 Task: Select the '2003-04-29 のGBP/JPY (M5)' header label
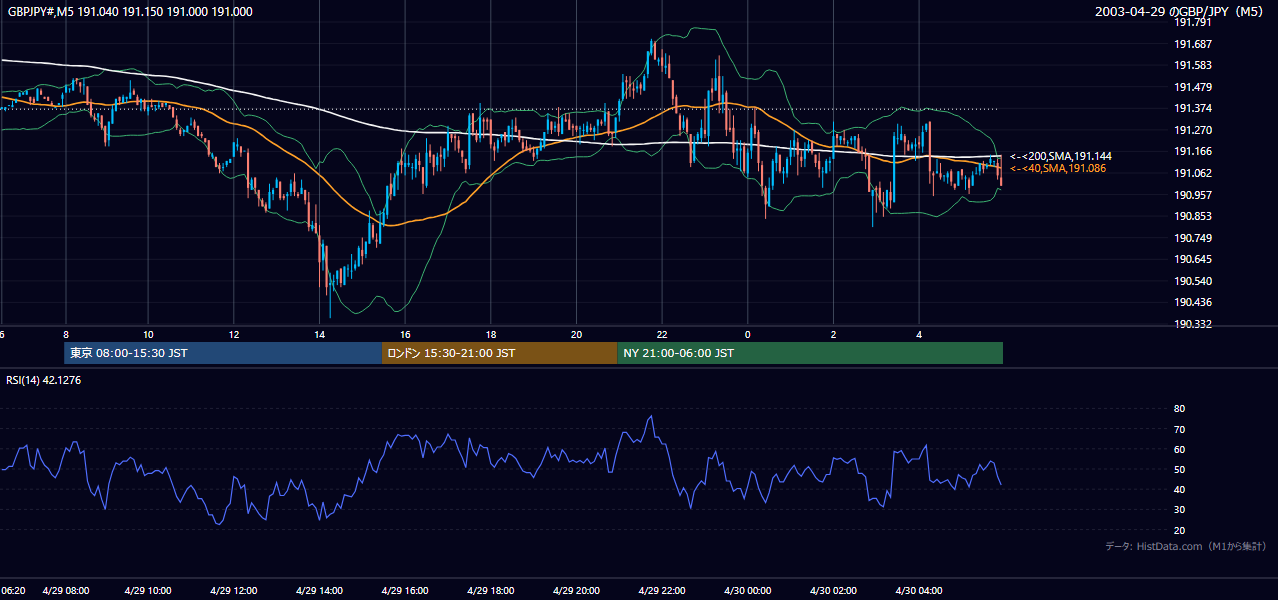[1181, 12]
